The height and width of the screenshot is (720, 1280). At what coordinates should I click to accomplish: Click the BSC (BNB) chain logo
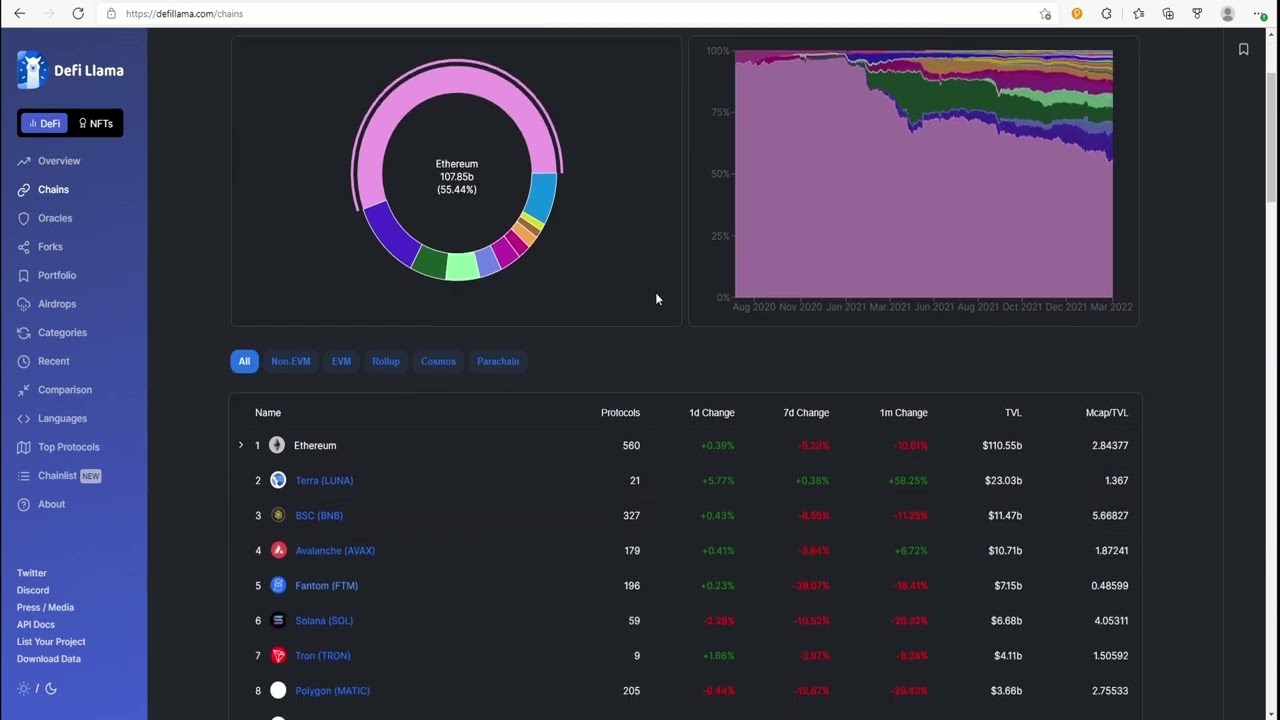[278, 515]
